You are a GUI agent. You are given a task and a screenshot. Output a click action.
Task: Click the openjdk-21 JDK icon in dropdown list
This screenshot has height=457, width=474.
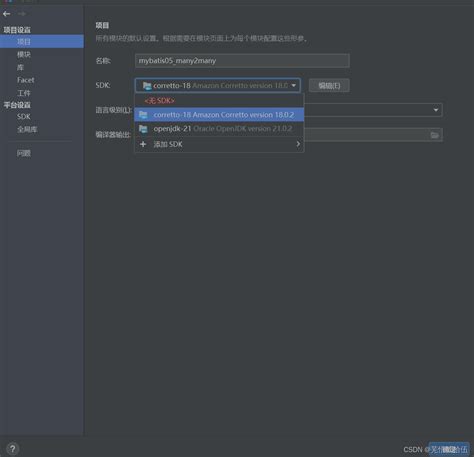(143, 129)
